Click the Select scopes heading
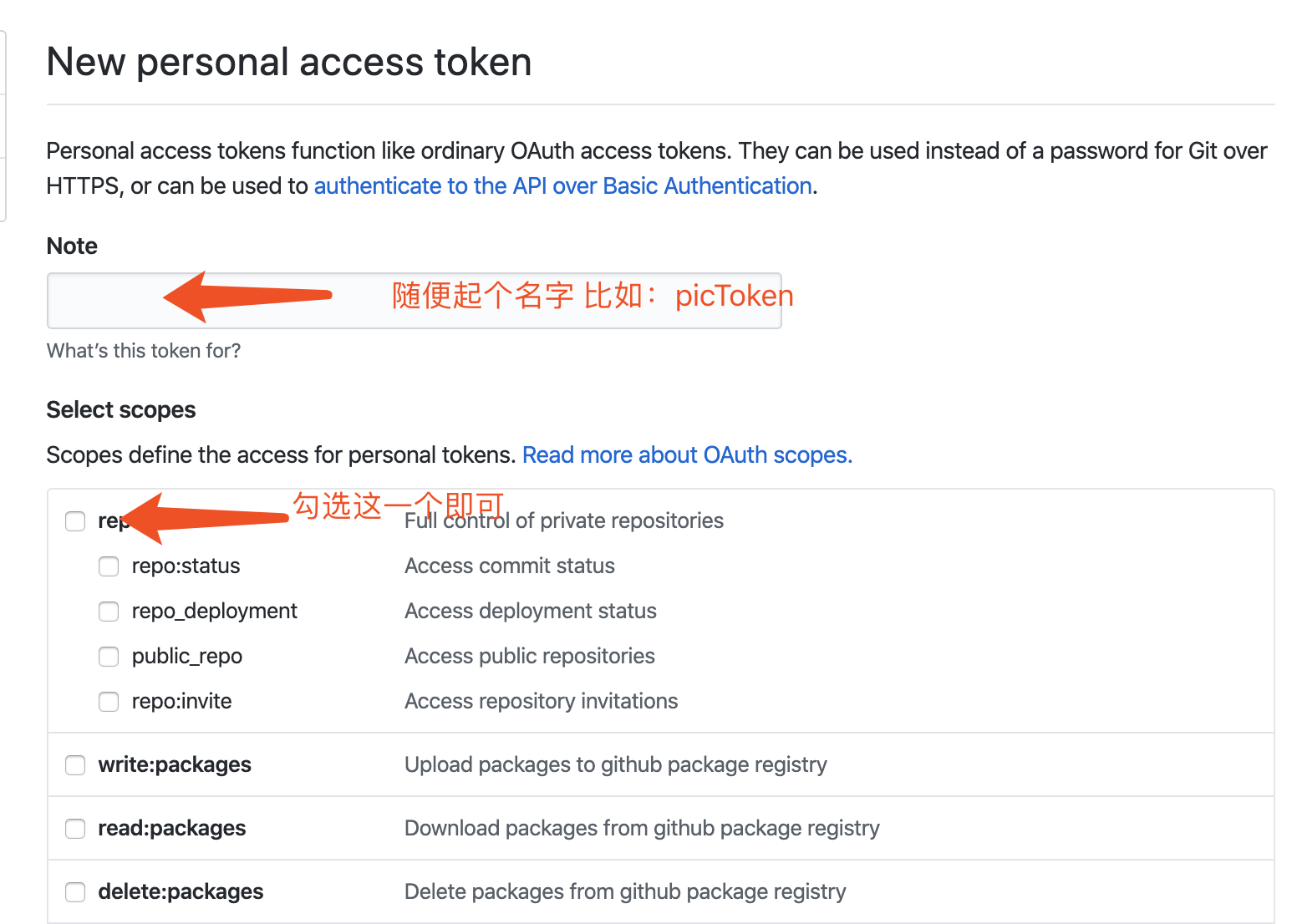1292x924 pixels. 121,409
